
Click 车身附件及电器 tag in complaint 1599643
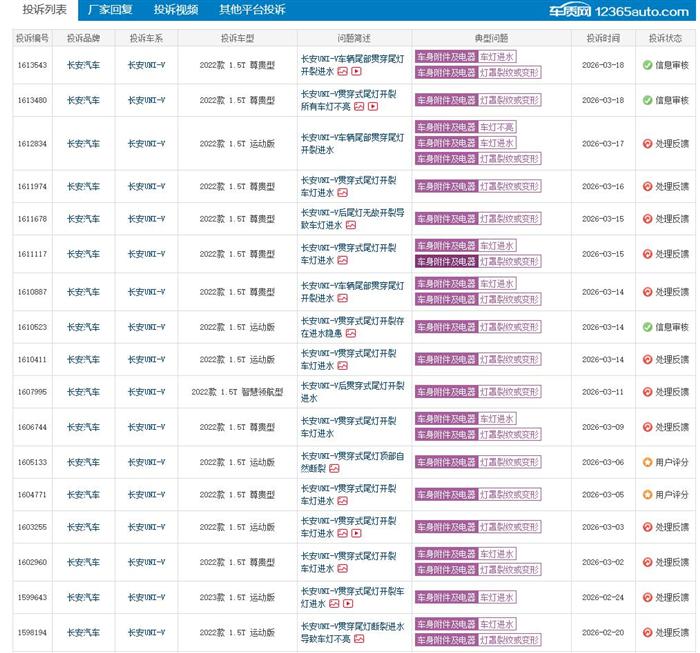446,597
